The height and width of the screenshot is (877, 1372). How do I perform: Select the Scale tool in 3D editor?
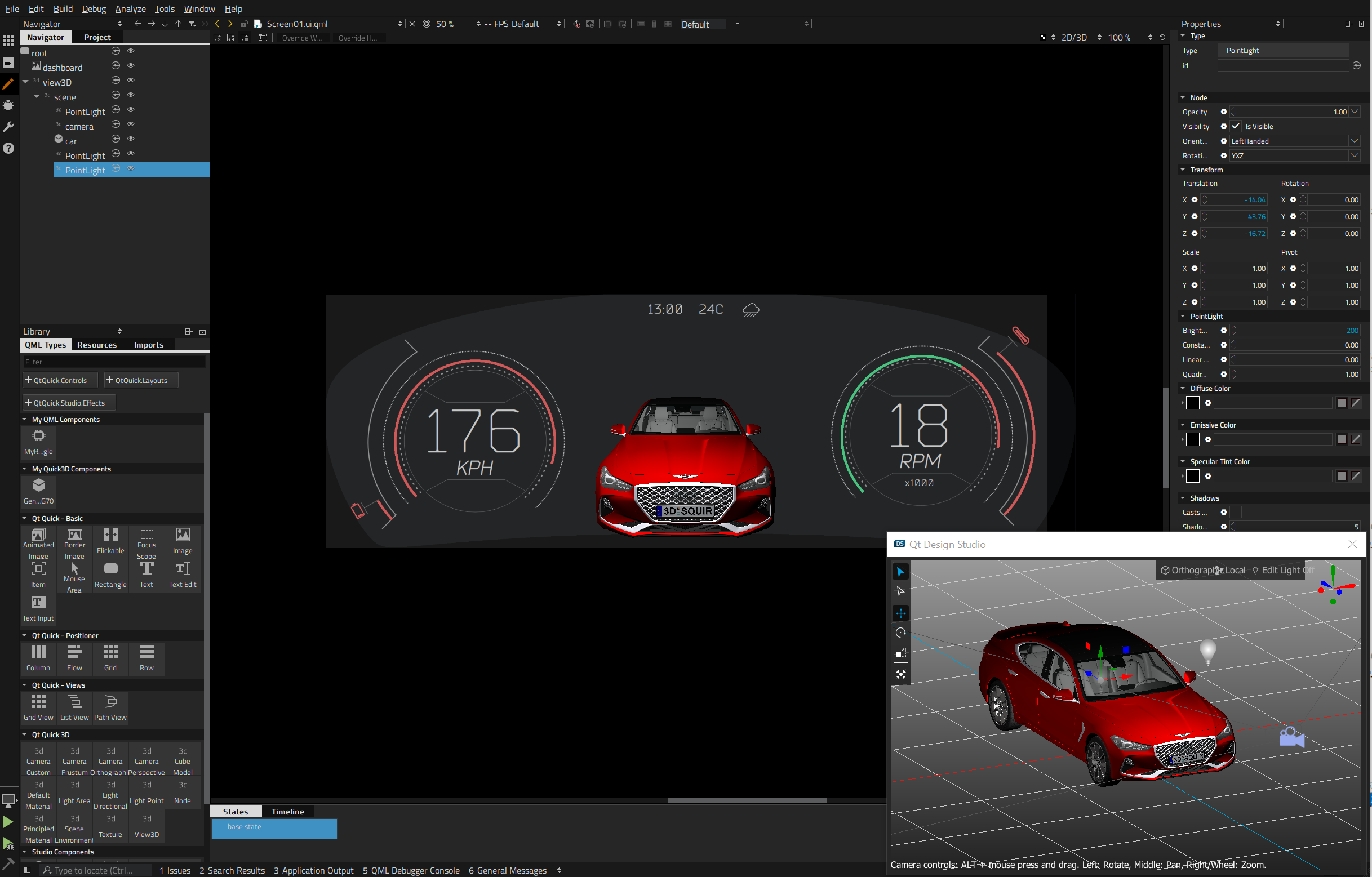pyautogui.click(x=900, y=652)
